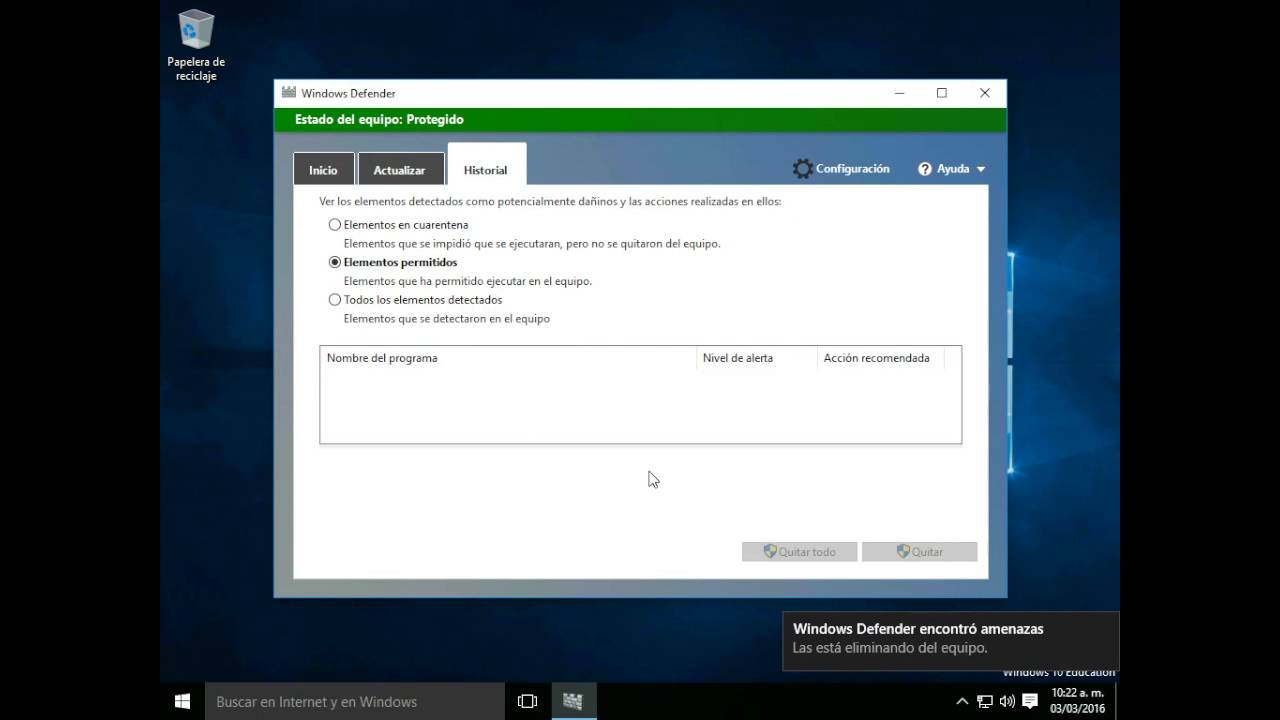
Task: Open the Configuración link
Action: 852,169
